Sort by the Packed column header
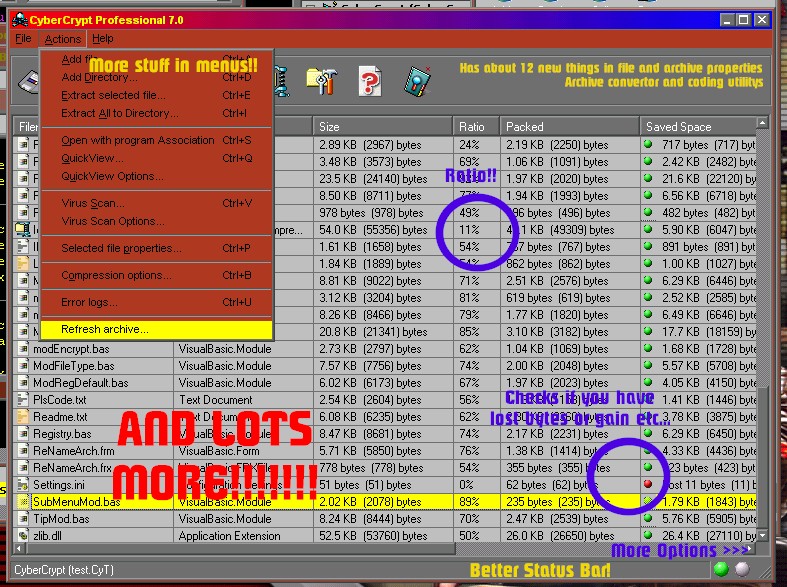Image resolution: width=787 pixels, height=587 pixels. [570, 126]
